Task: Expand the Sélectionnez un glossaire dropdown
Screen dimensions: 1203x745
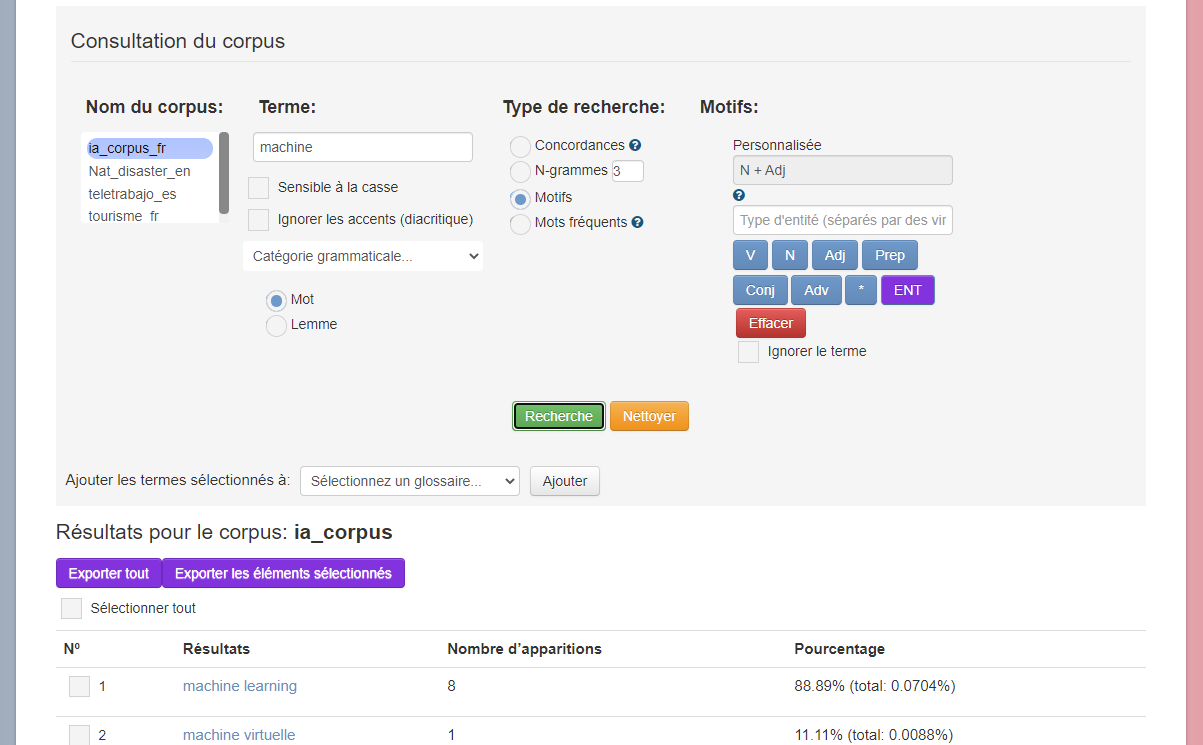Action: click(409, 481)
